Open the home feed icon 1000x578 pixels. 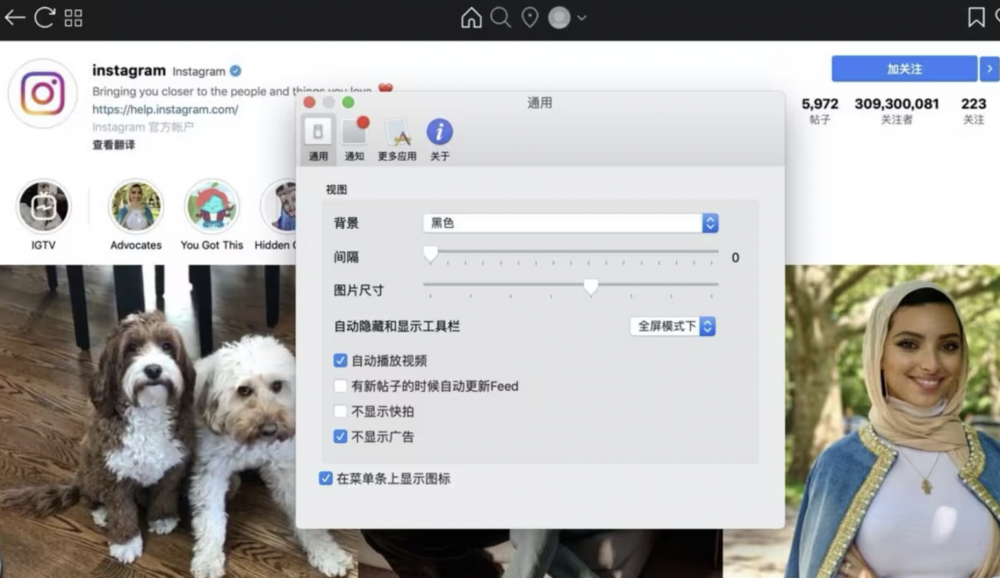tap(471, 18)
